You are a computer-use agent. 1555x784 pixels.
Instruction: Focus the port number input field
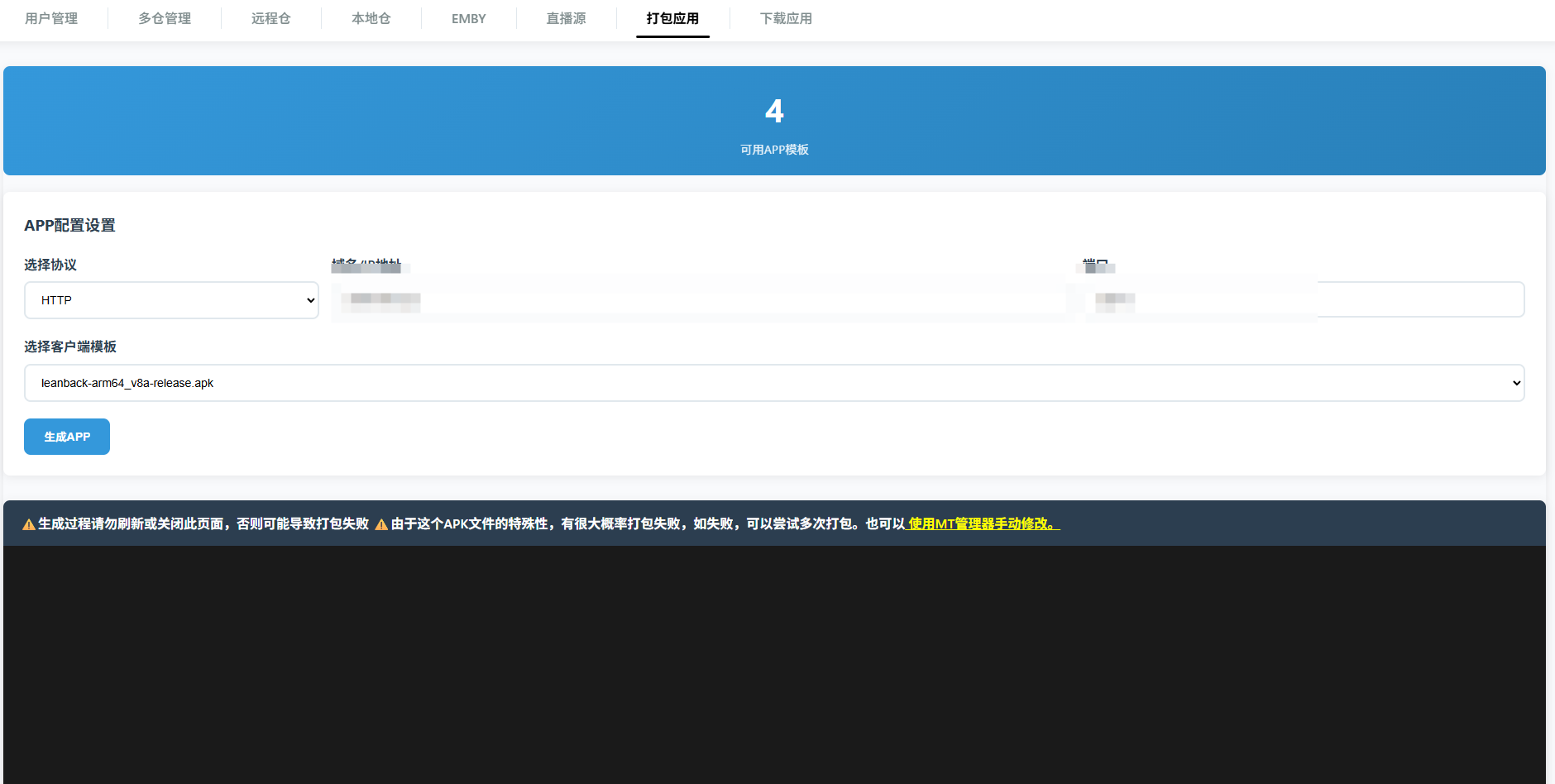(x=1304, y=300)
